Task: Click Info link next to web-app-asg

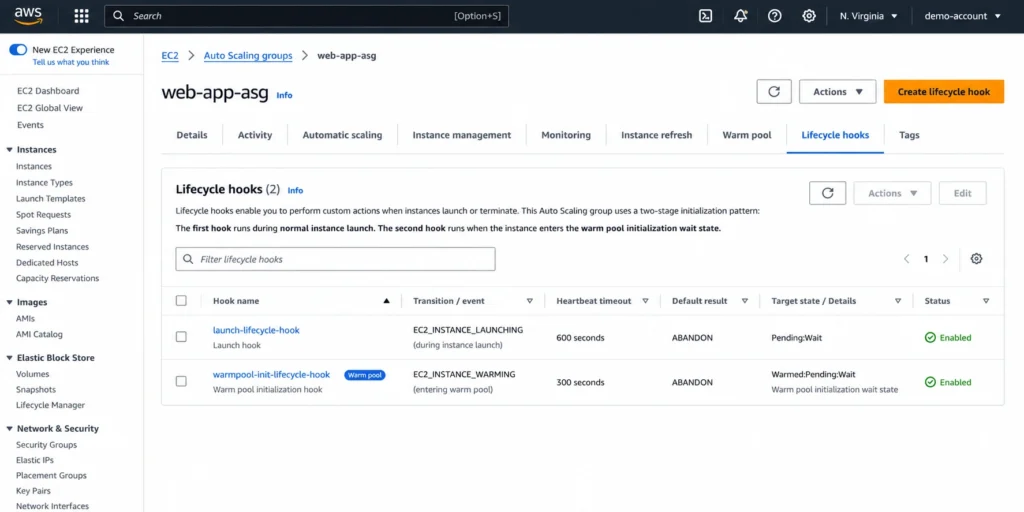Action: (284, 95)
